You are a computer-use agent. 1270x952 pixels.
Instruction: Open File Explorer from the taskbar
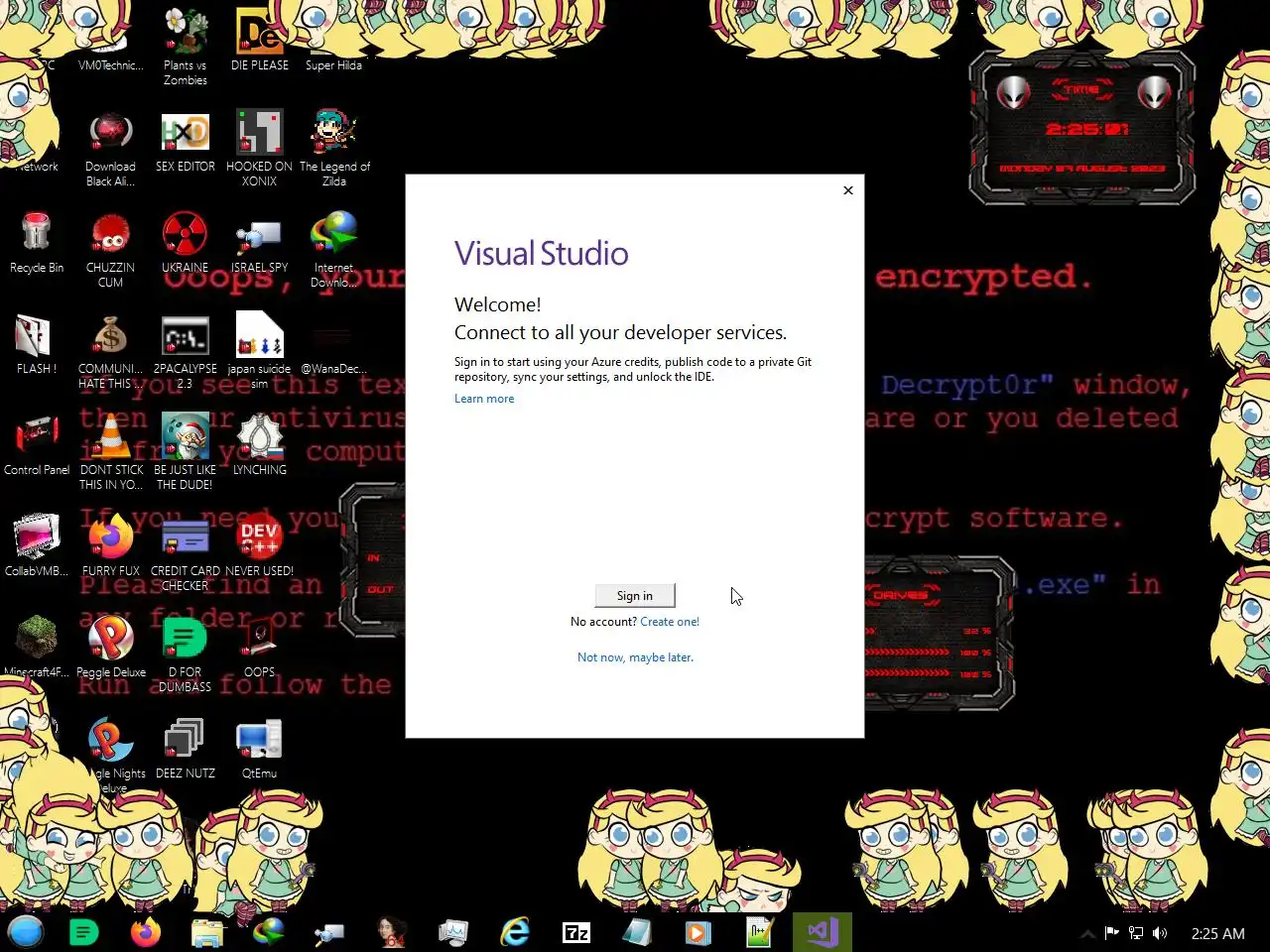[x=207, y=932]
